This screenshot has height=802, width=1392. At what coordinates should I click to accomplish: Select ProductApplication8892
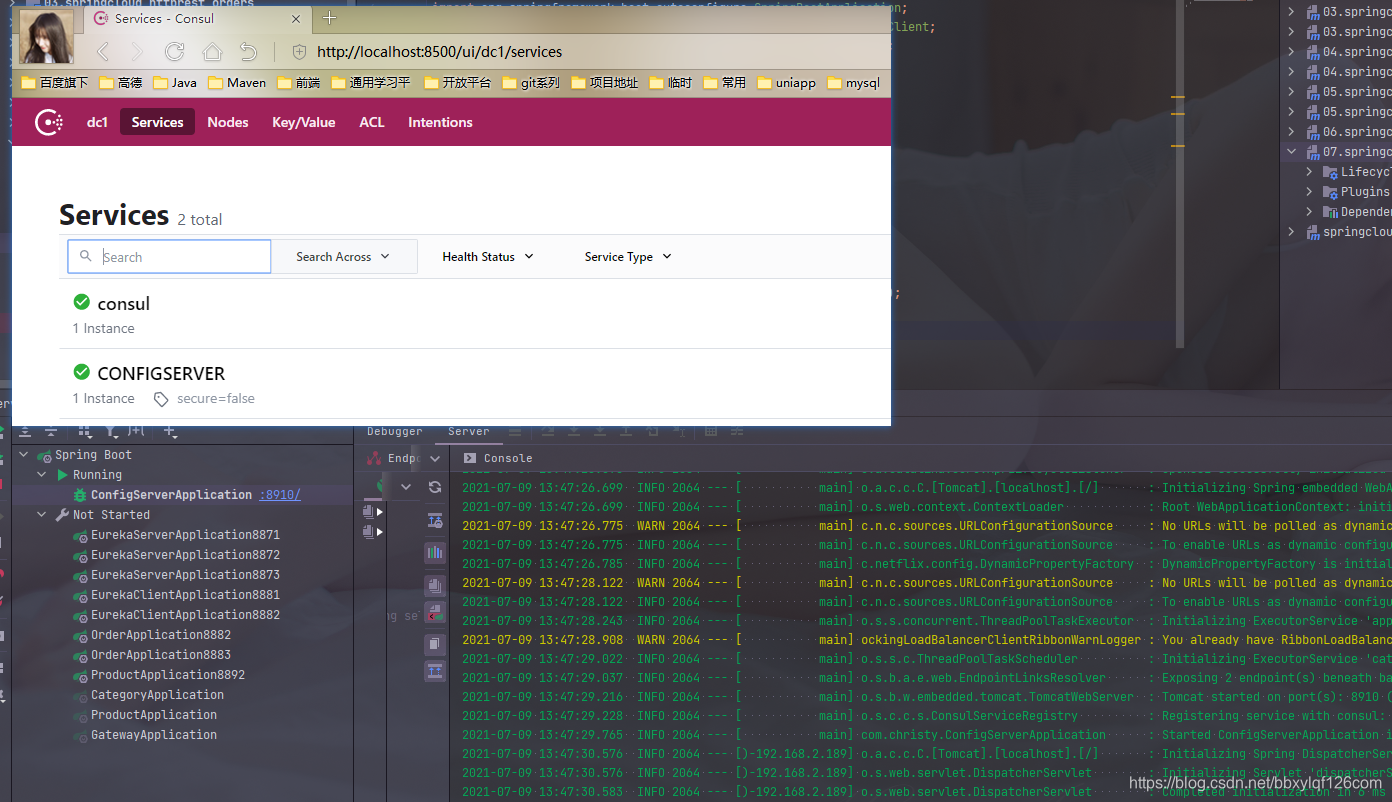[168, 675]
